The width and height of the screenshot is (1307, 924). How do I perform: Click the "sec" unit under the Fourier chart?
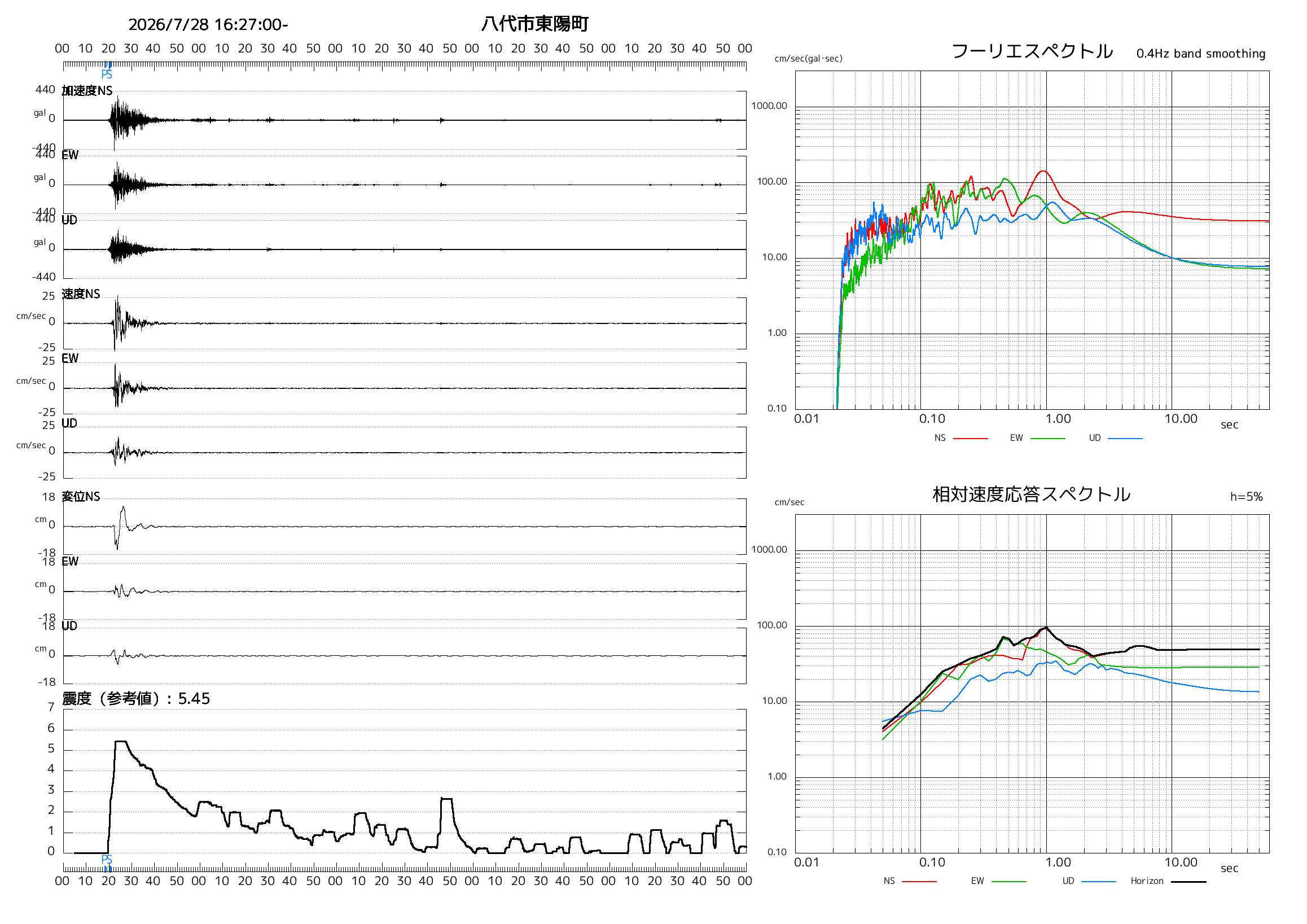(x=1230, y=424)
